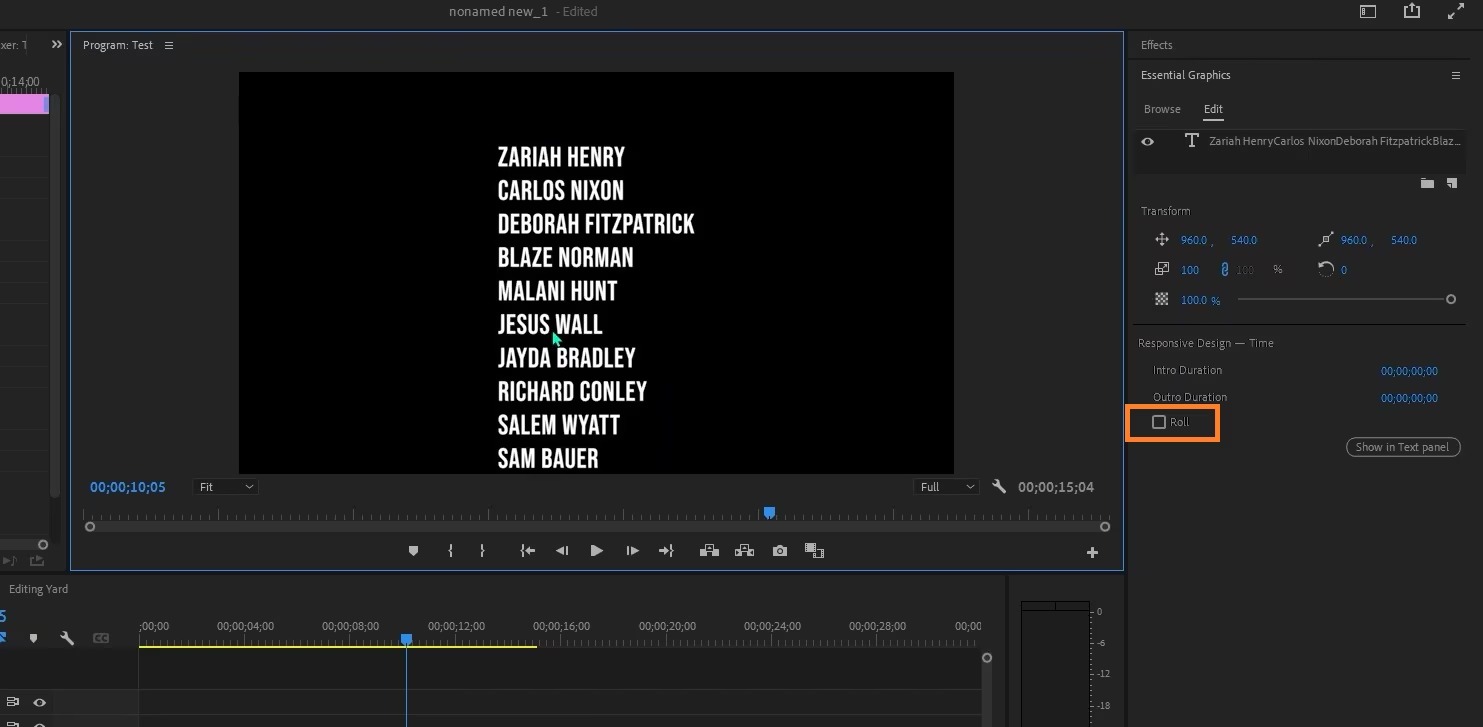Play the program monitor video
This screenshot has height=727, width=1483.
point(596,551)
